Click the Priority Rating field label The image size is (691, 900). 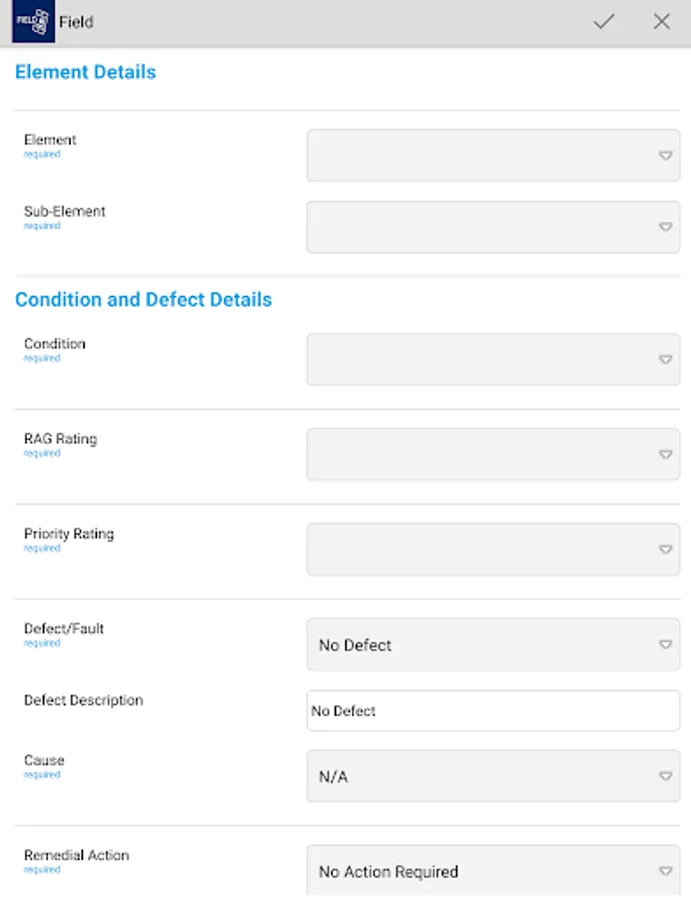[69, 534]
